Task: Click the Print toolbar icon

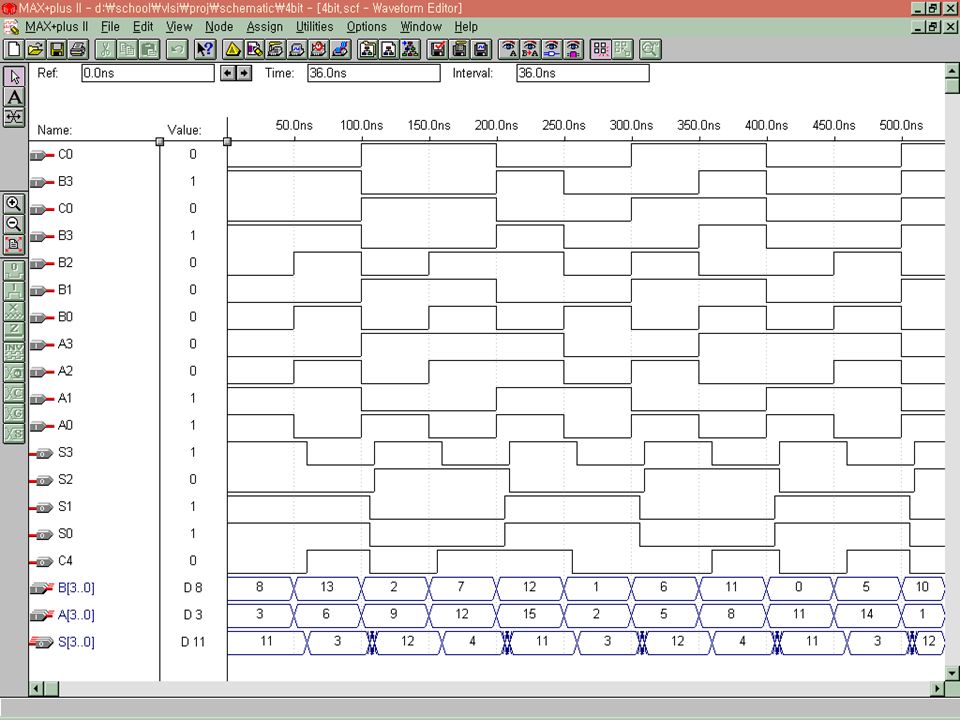Action: click(x=78, y=50)
